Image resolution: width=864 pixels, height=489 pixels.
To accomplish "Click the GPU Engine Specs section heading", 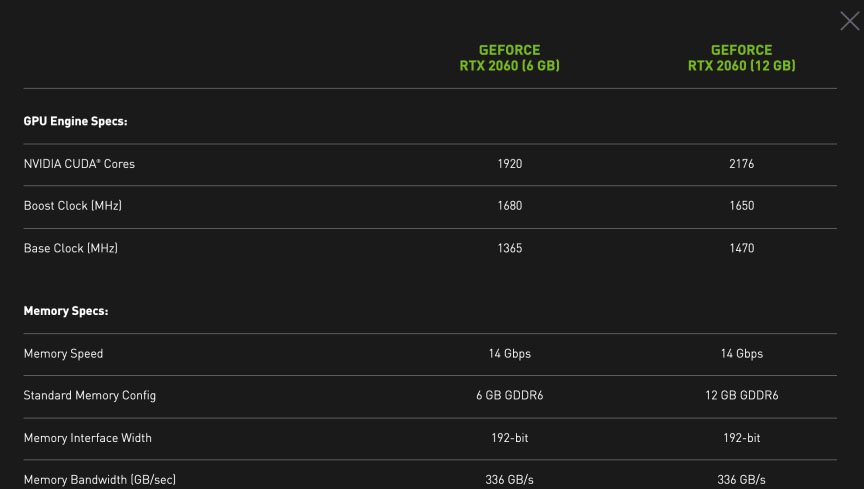I will point(75,121).
